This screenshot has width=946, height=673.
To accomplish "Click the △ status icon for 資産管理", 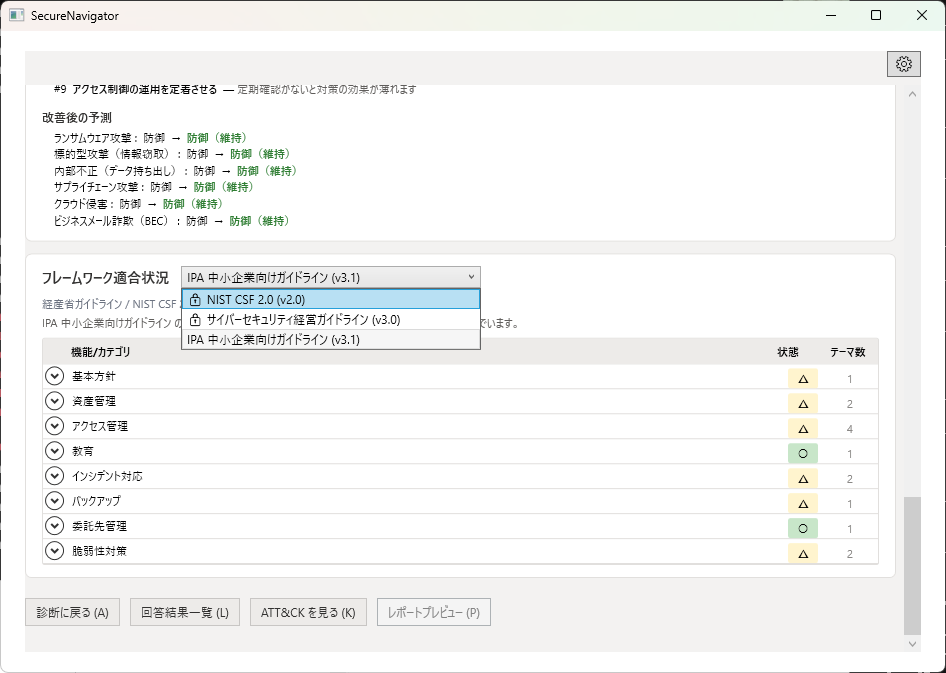I will pos(802,401).
